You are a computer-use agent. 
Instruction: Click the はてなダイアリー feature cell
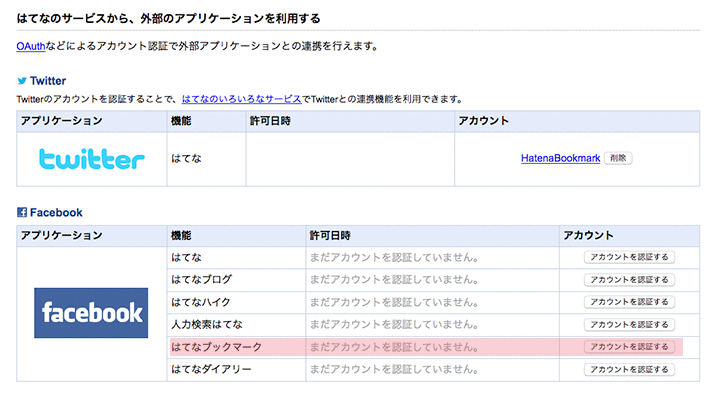pos(236,369)
